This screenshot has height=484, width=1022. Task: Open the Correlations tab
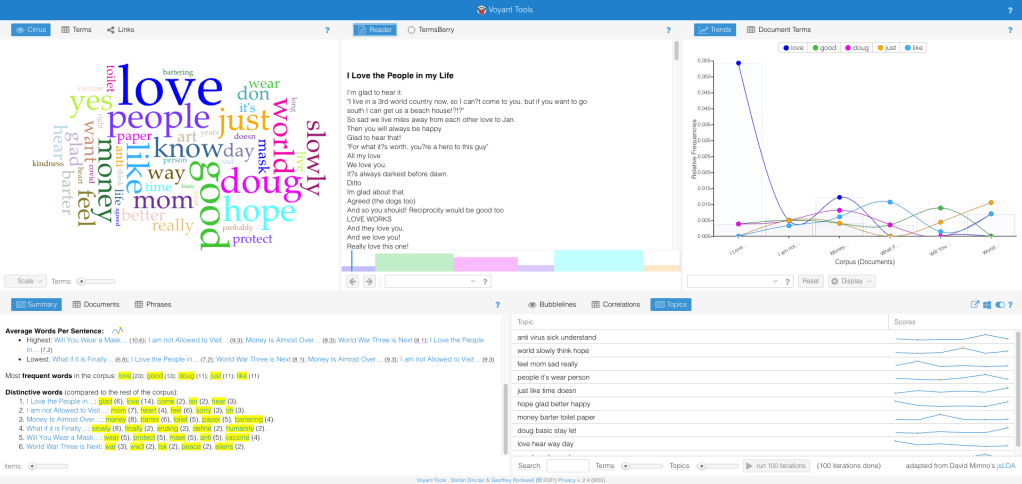pyautogui.click(x=616, y=304)
